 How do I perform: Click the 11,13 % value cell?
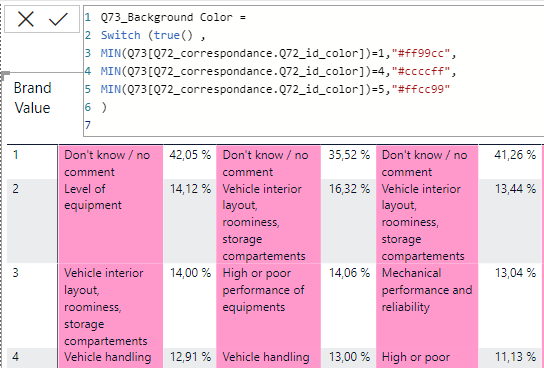pyautogui.click(x=510, y=358)
